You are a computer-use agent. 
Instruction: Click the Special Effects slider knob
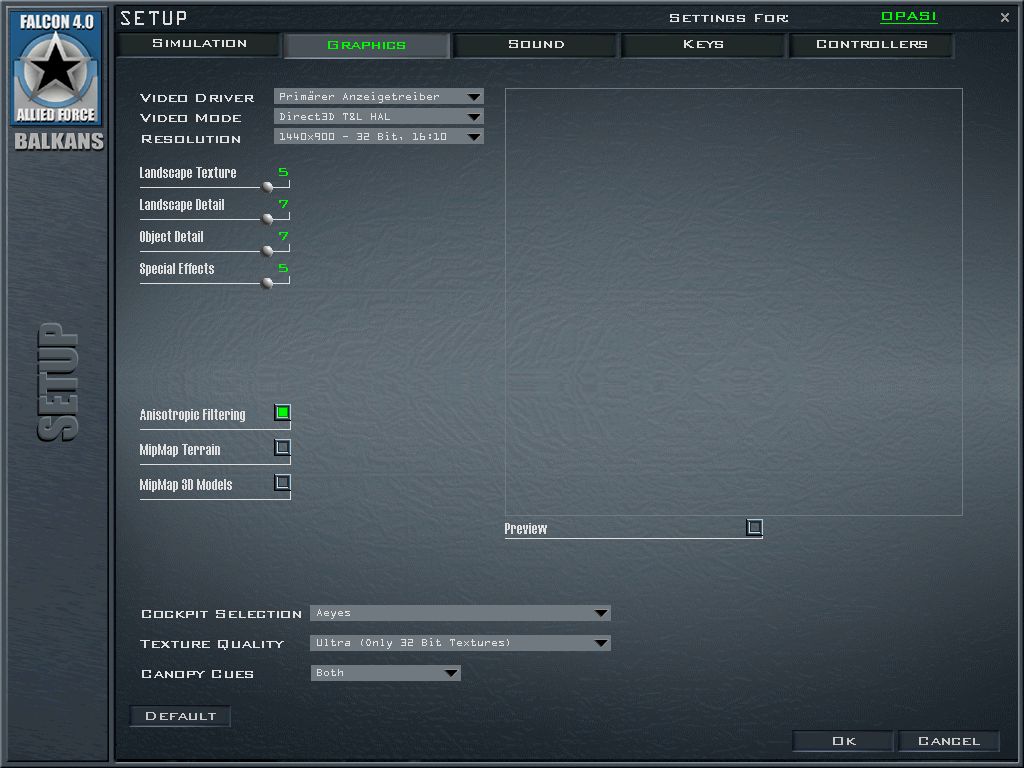pyautogui.click(x=267, y=283)
